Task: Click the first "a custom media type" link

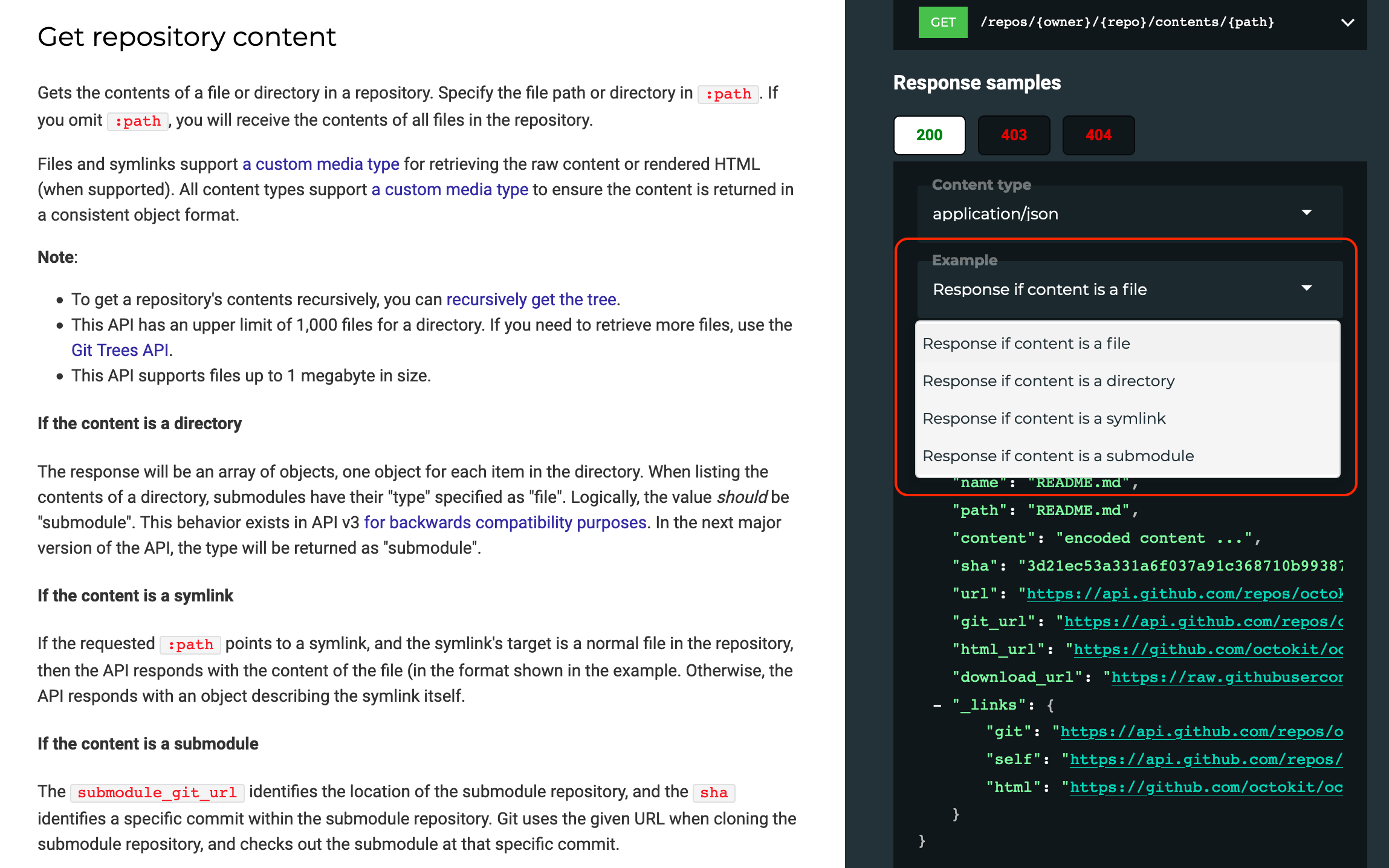Action: tap(320, 164)
